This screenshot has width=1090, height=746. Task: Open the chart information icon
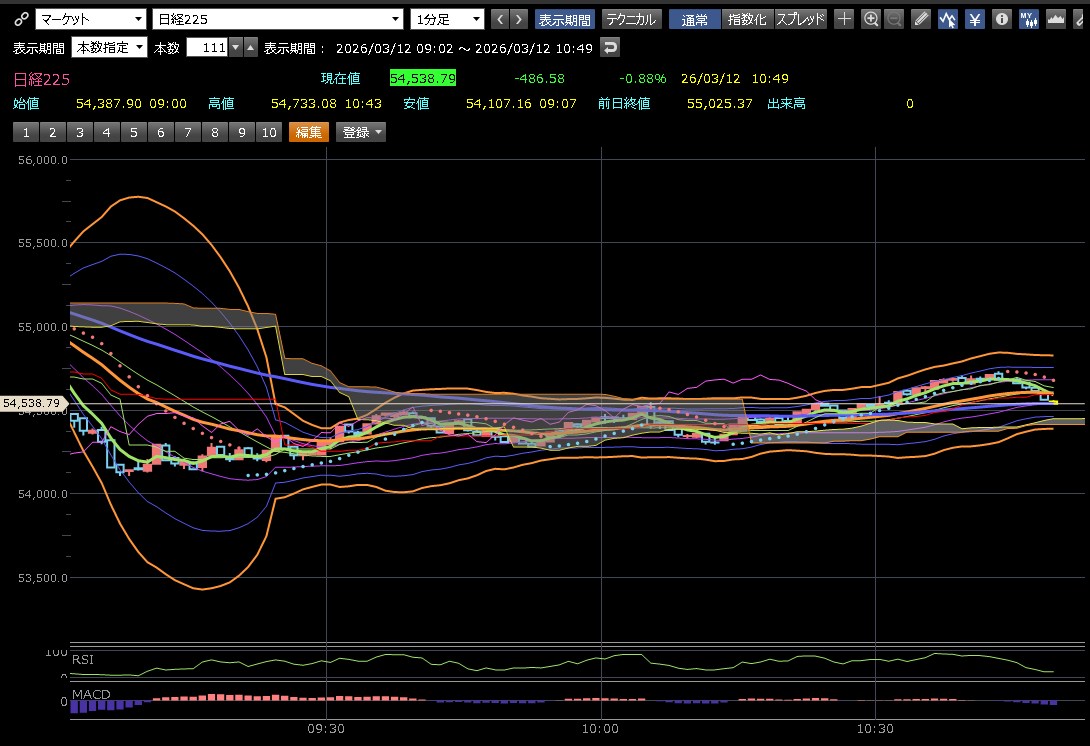1001,19
